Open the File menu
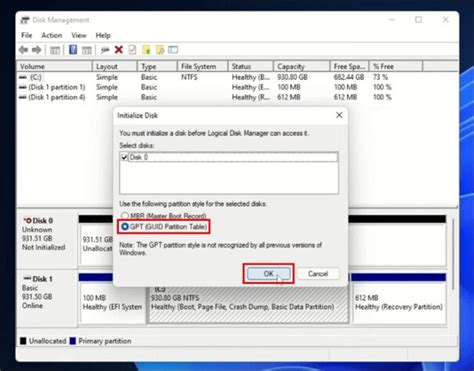 27,35
